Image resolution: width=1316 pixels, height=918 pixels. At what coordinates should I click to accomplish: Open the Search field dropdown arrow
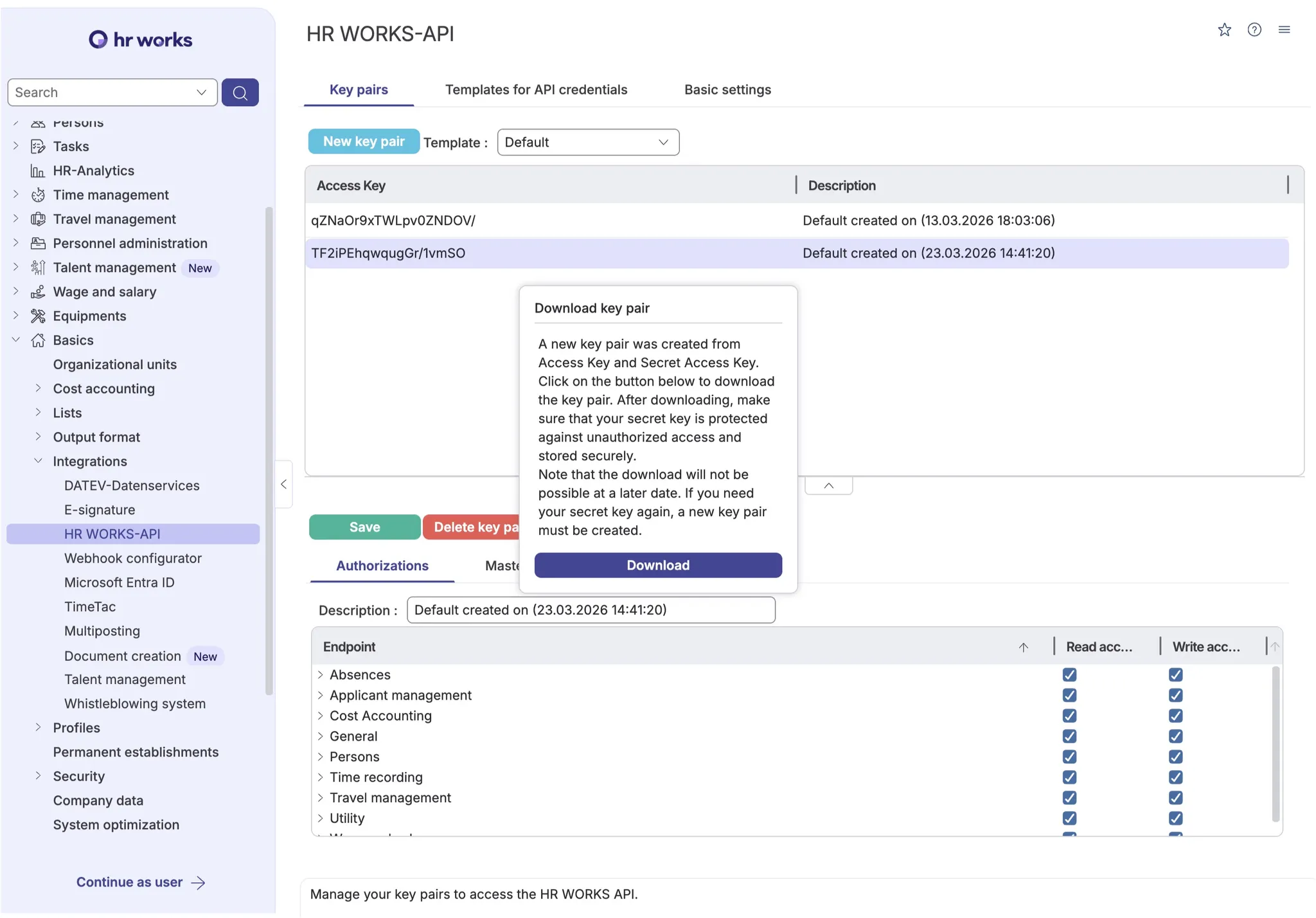pyautogui.click(x=201, y=93)
